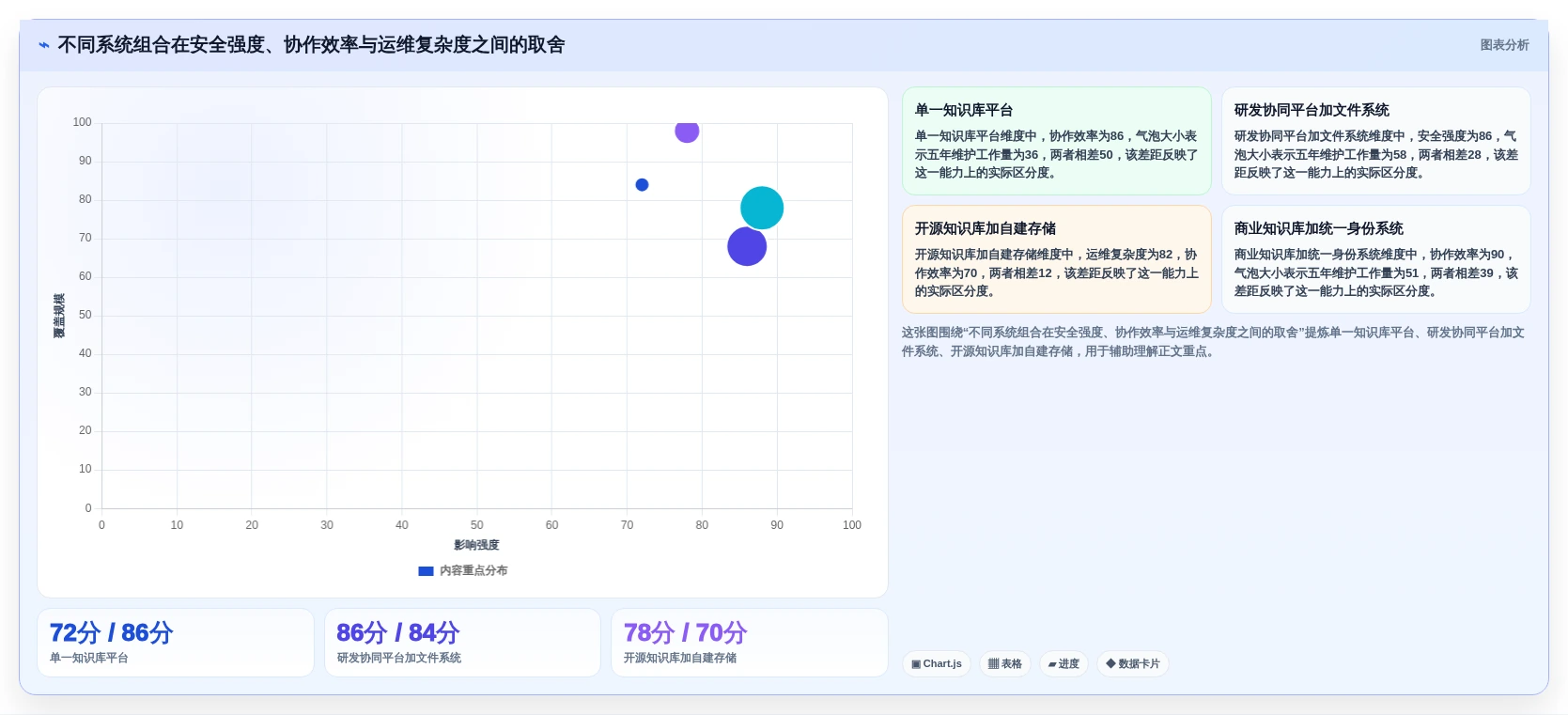Click the large indigo bubble
This screenshot has width=1568, height=715.
tap(747, 247)
